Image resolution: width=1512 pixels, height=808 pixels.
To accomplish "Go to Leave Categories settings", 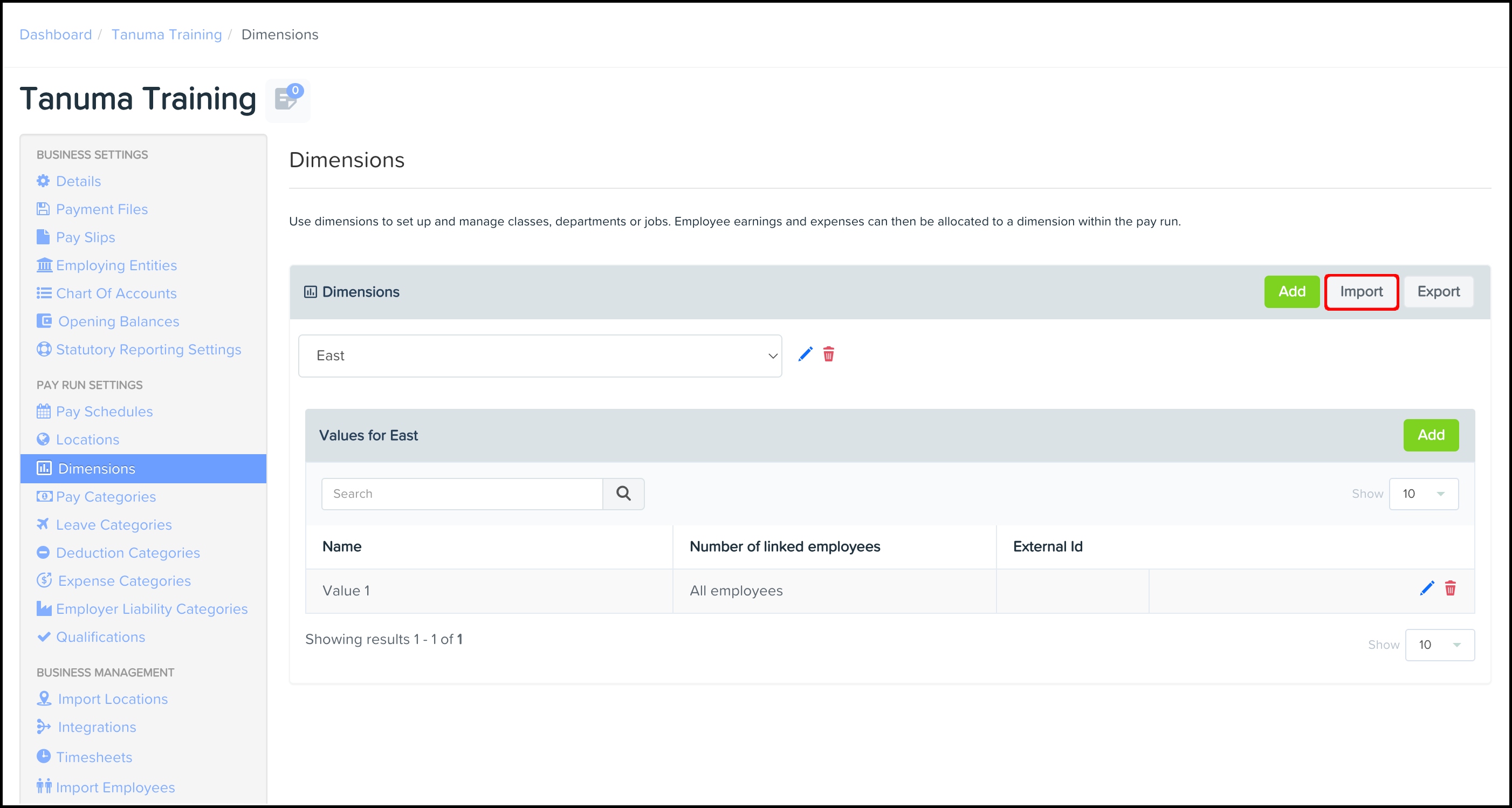I will [x=113, y=525].
